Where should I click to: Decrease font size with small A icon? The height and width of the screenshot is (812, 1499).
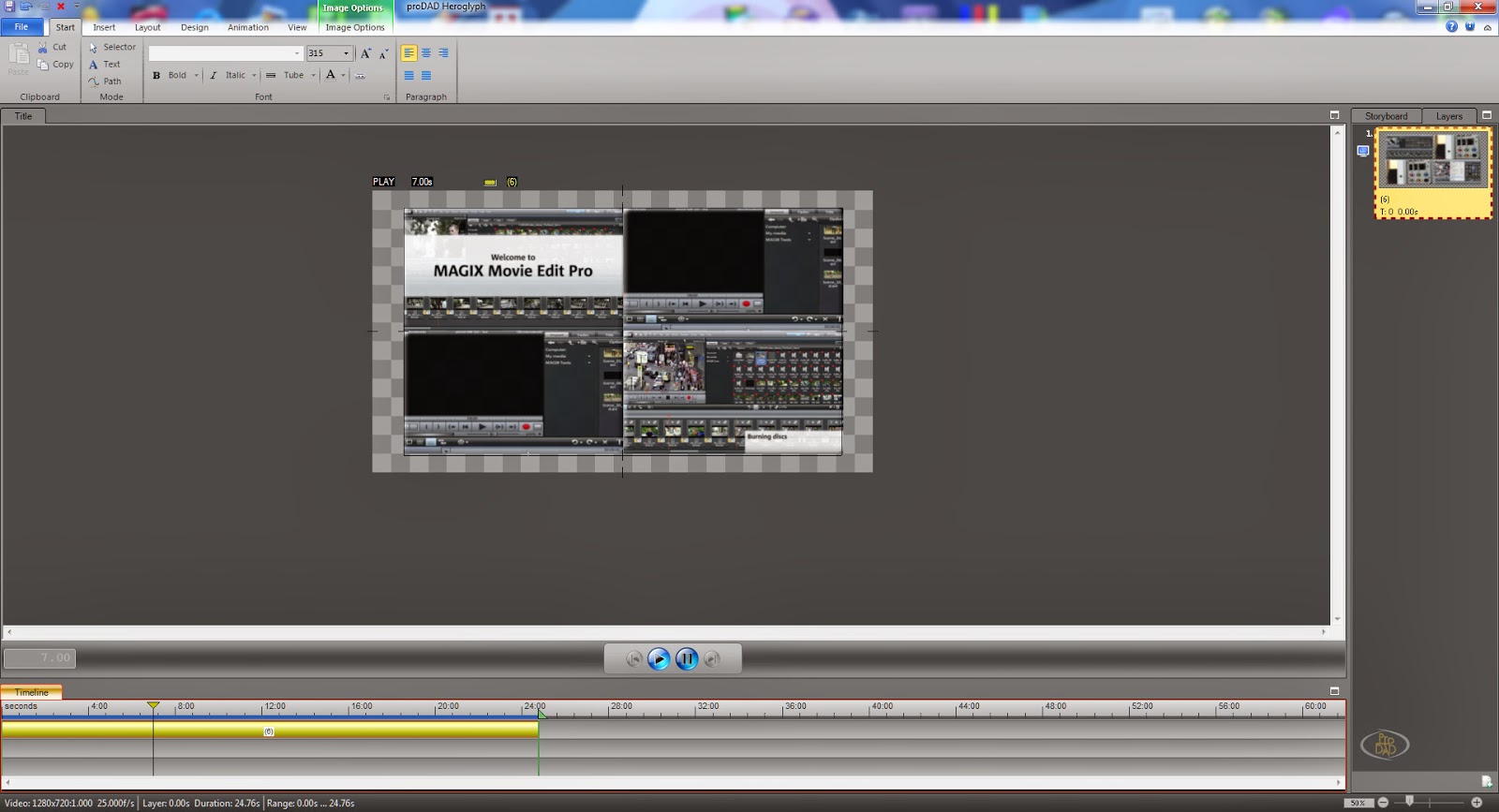(383, 53)
